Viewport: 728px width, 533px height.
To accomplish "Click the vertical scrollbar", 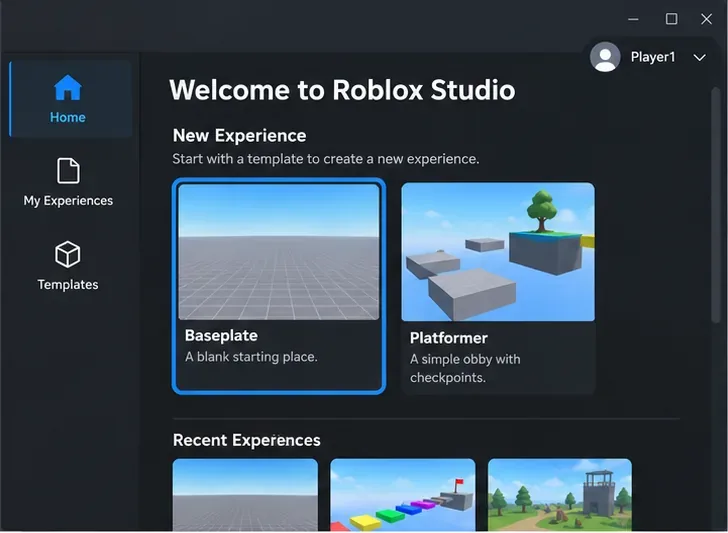I will coord(715,204).
